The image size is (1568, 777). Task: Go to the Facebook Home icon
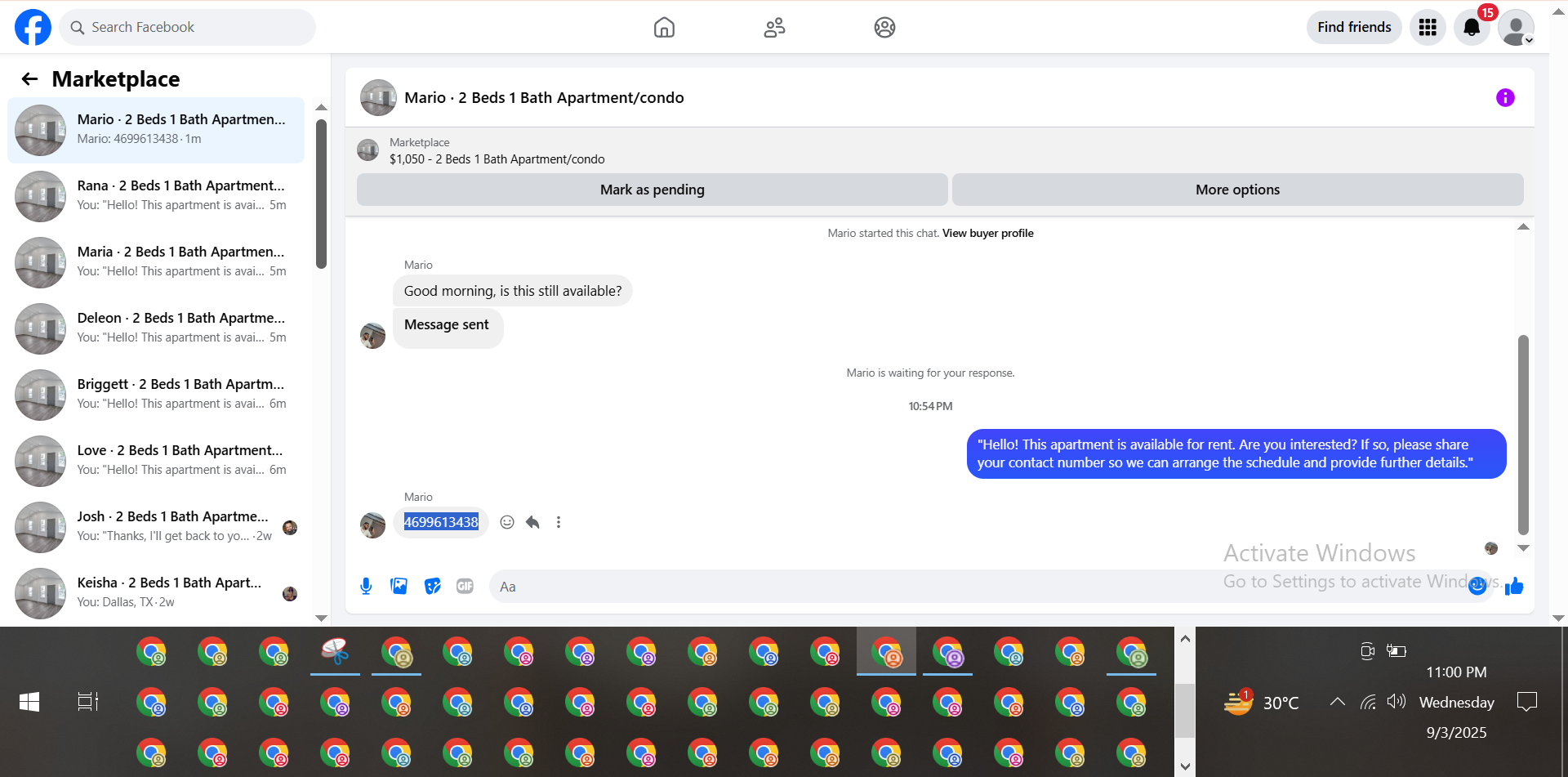(664, 28)
